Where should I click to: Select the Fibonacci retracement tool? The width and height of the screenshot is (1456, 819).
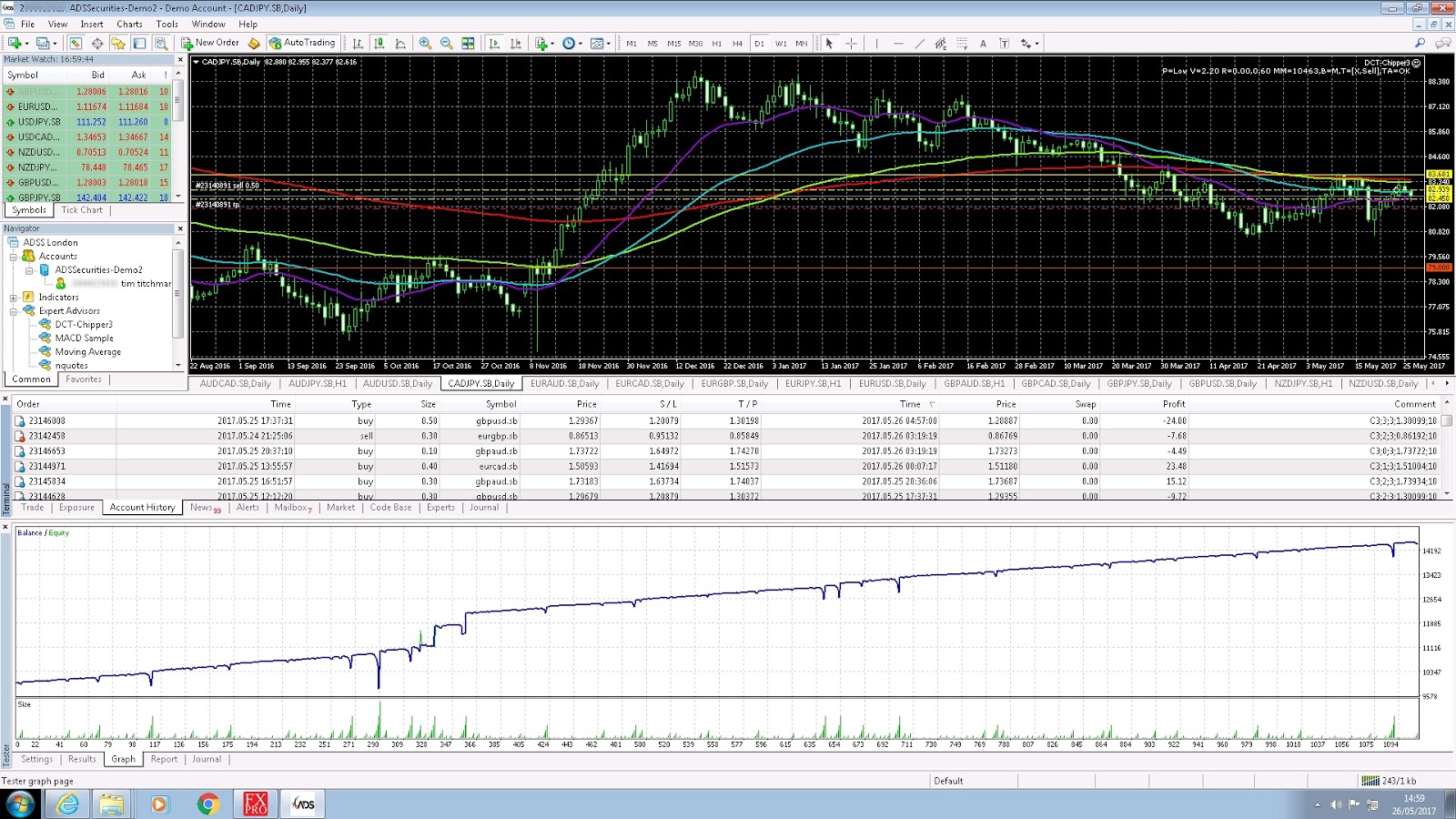(x=962, y=43)
